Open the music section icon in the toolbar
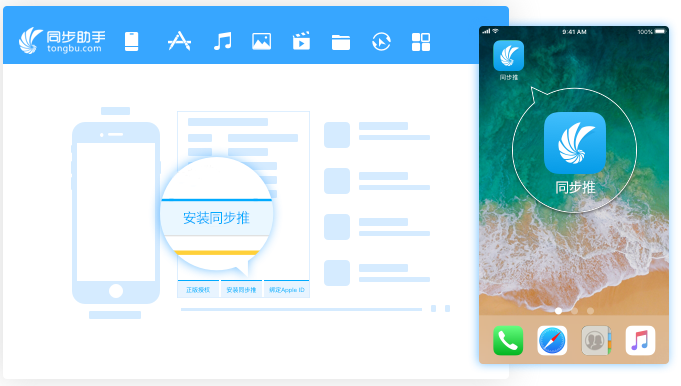The width and height of the screenshot is (681, 386). point(223,42)
